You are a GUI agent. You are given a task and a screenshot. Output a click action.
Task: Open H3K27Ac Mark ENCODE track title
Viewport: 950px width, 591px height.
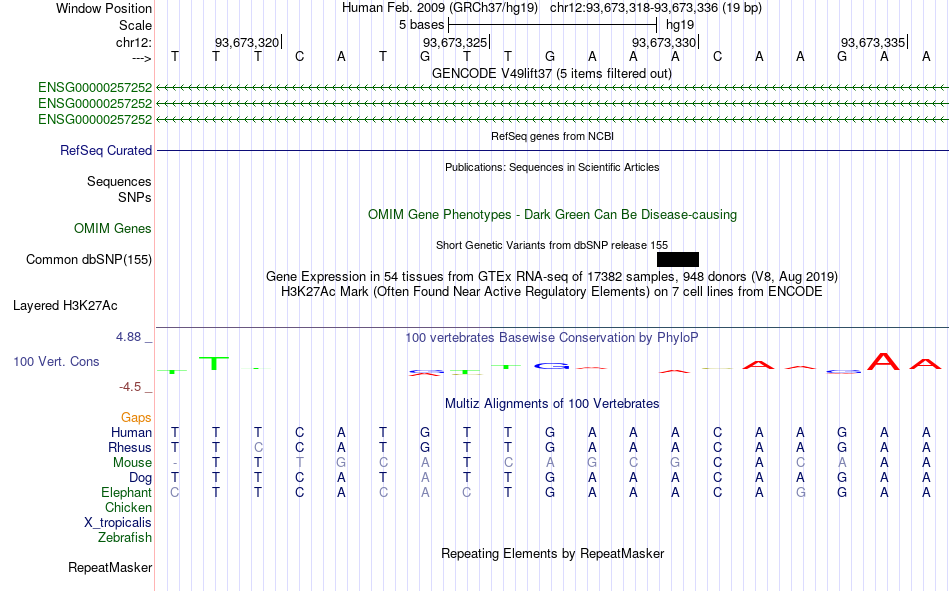coord(551,292)
